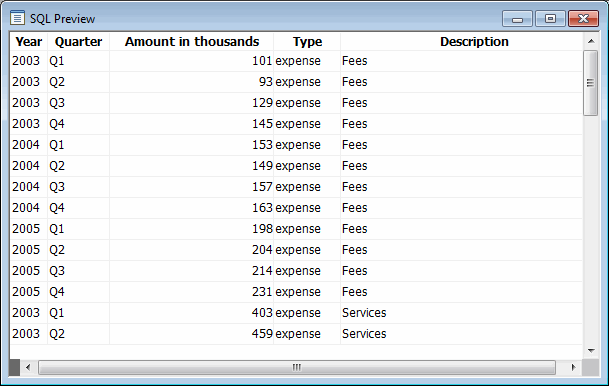Click the horizontal scrollbar thumb

tap(297, 367)
